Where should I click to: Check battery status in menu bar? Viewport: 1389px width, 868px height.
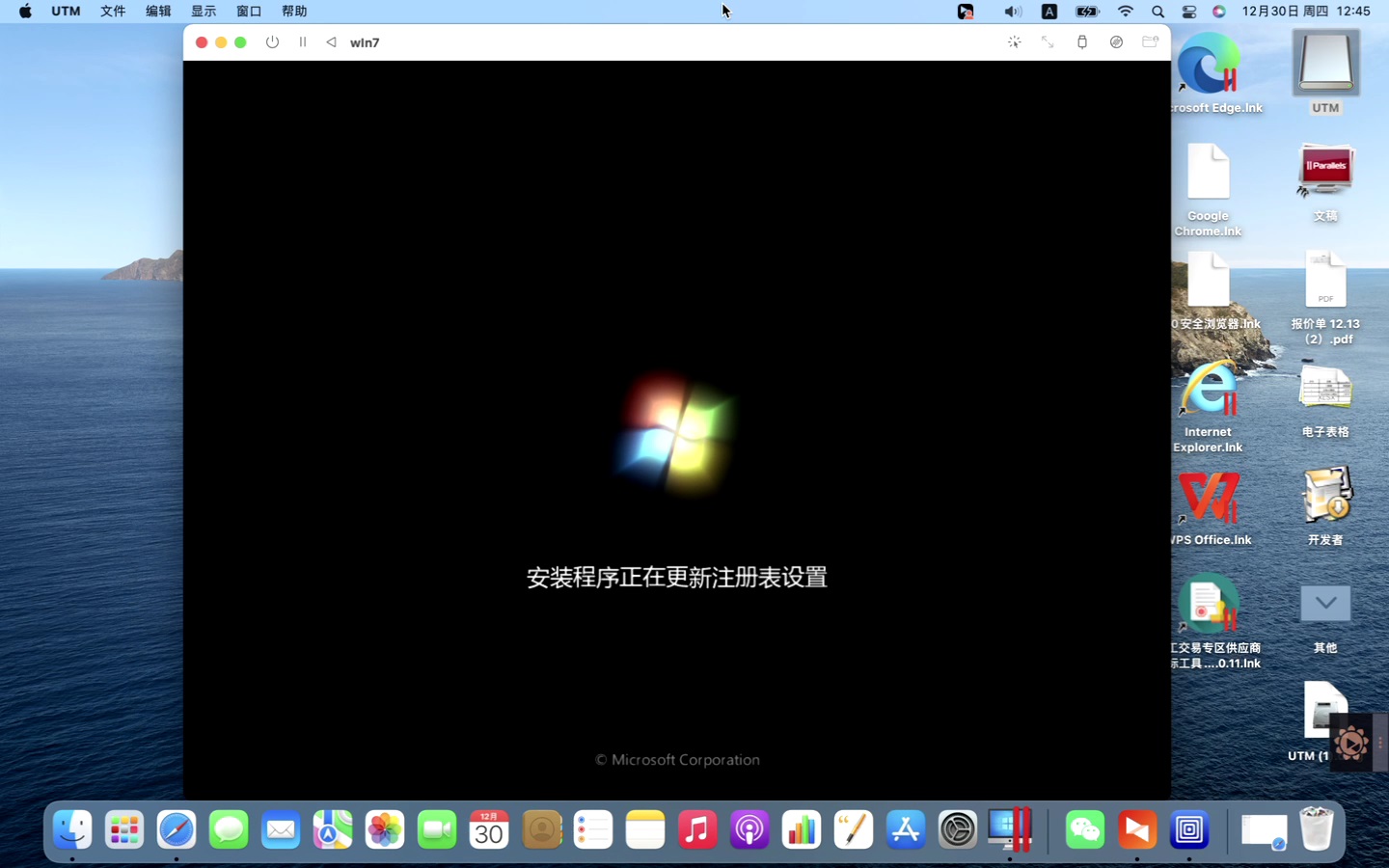[x=1087, y=12]
